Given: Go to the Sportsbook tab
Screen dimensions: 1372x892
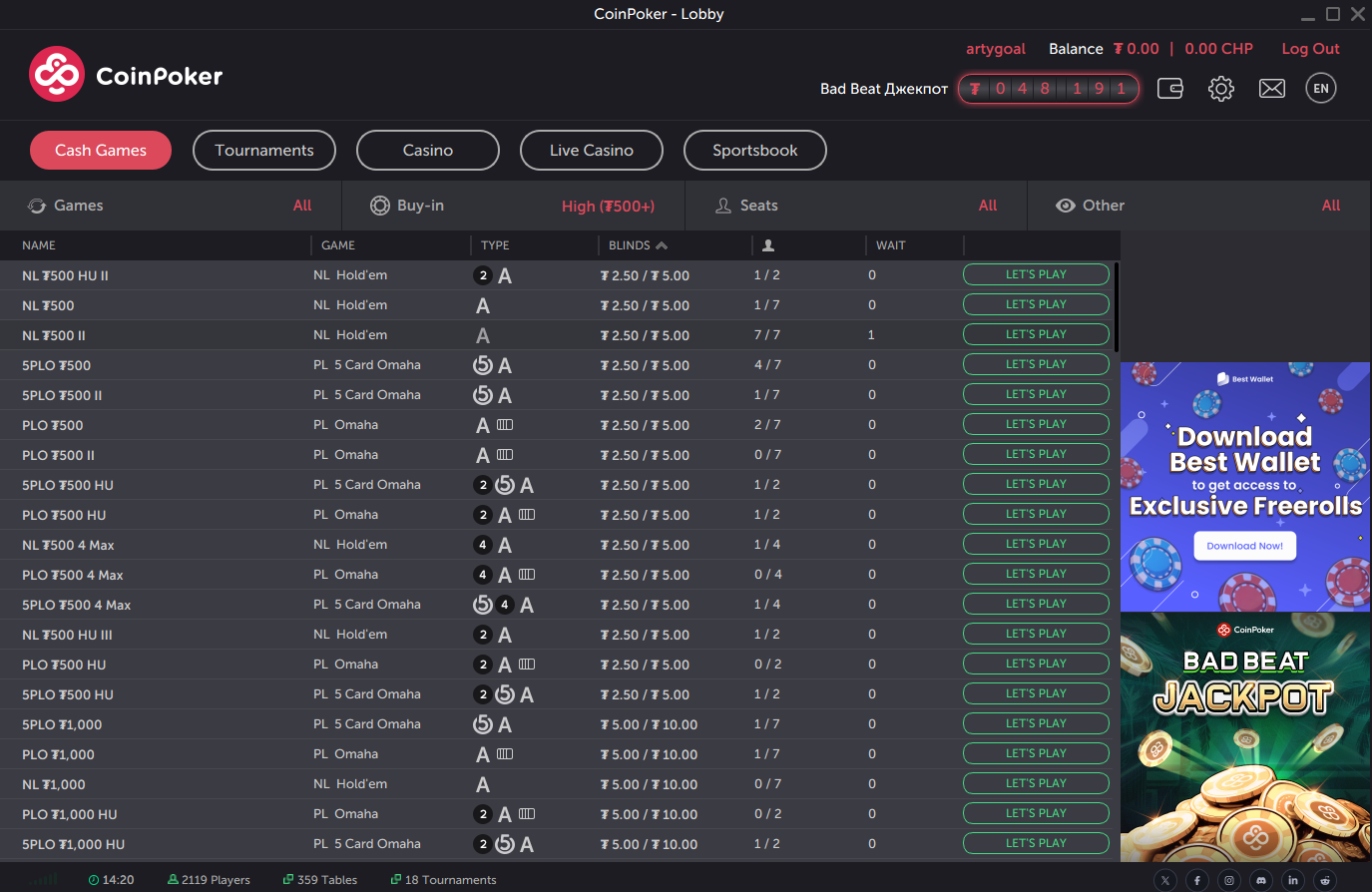Looking at the screenshot, I should click(755, 151).
